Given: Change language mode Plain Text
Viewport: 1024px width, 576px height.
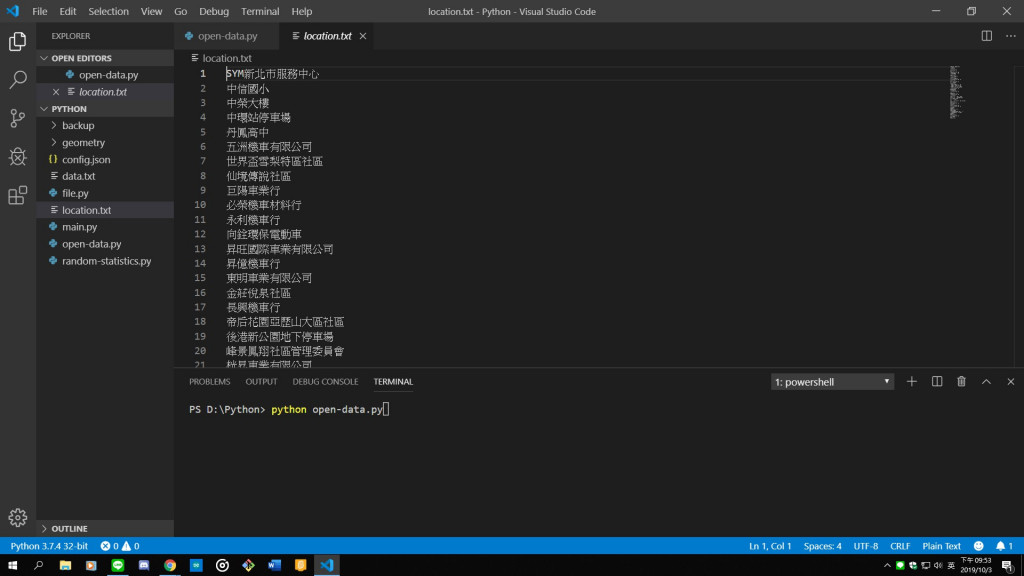Looking at the screenshot, I should click(941, 546).
